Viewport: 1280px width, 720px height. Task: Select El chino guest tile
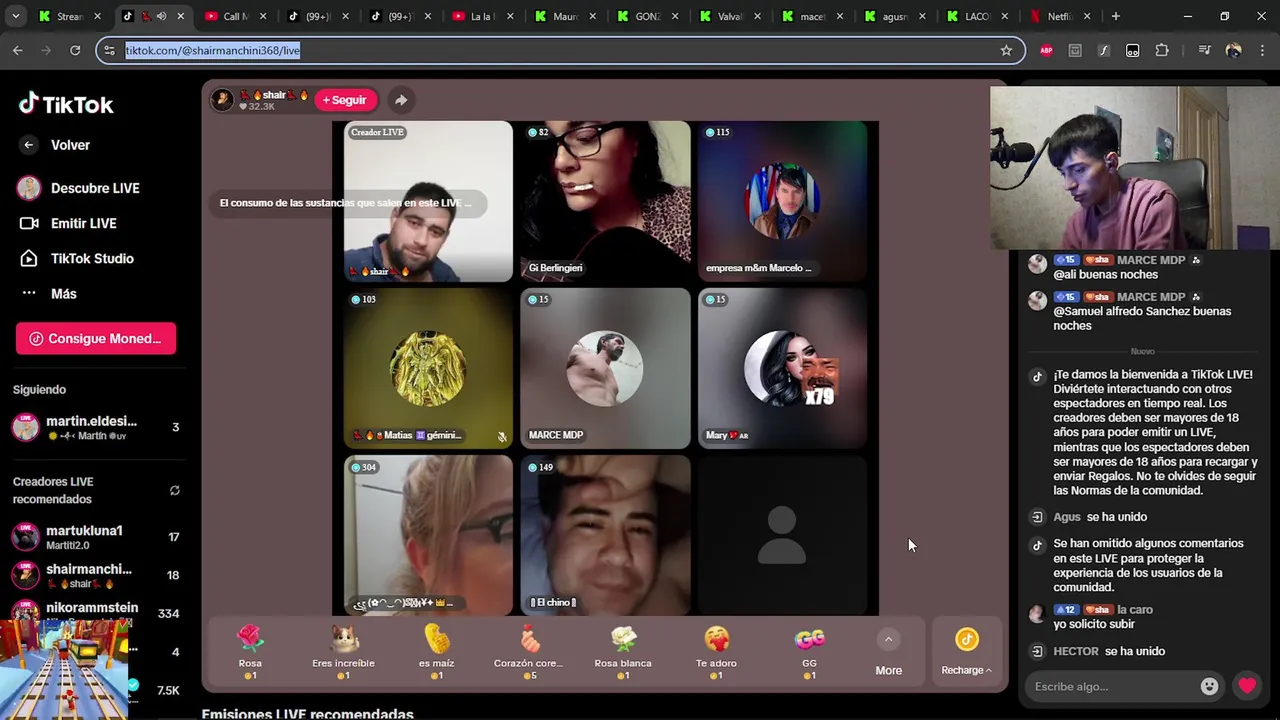(605, 535)
